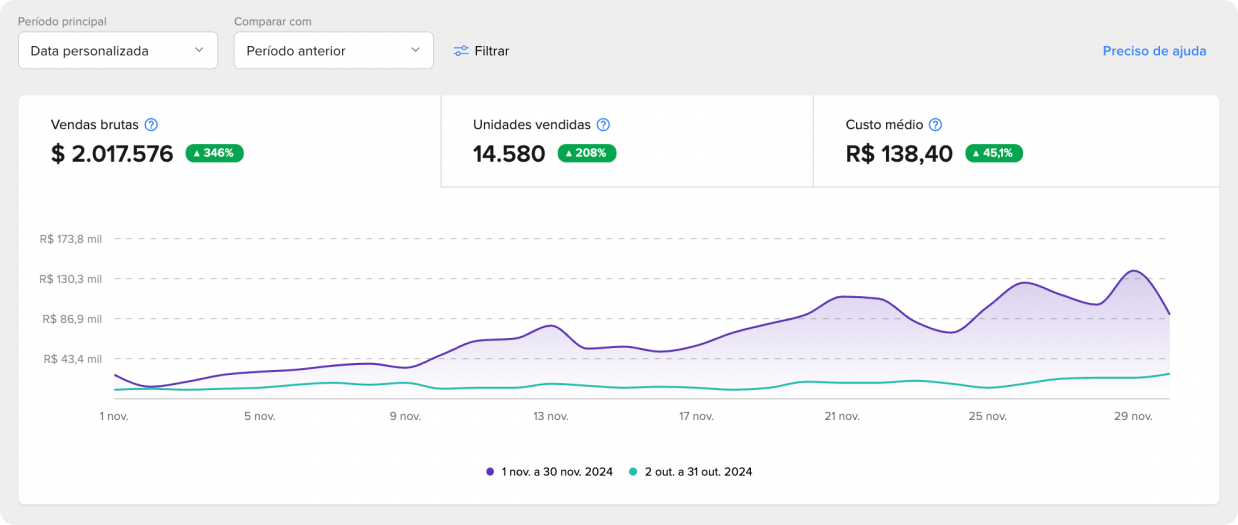1238x525 pixels.
Task: Click the teal legend color dot
Action: pos(633,471)
